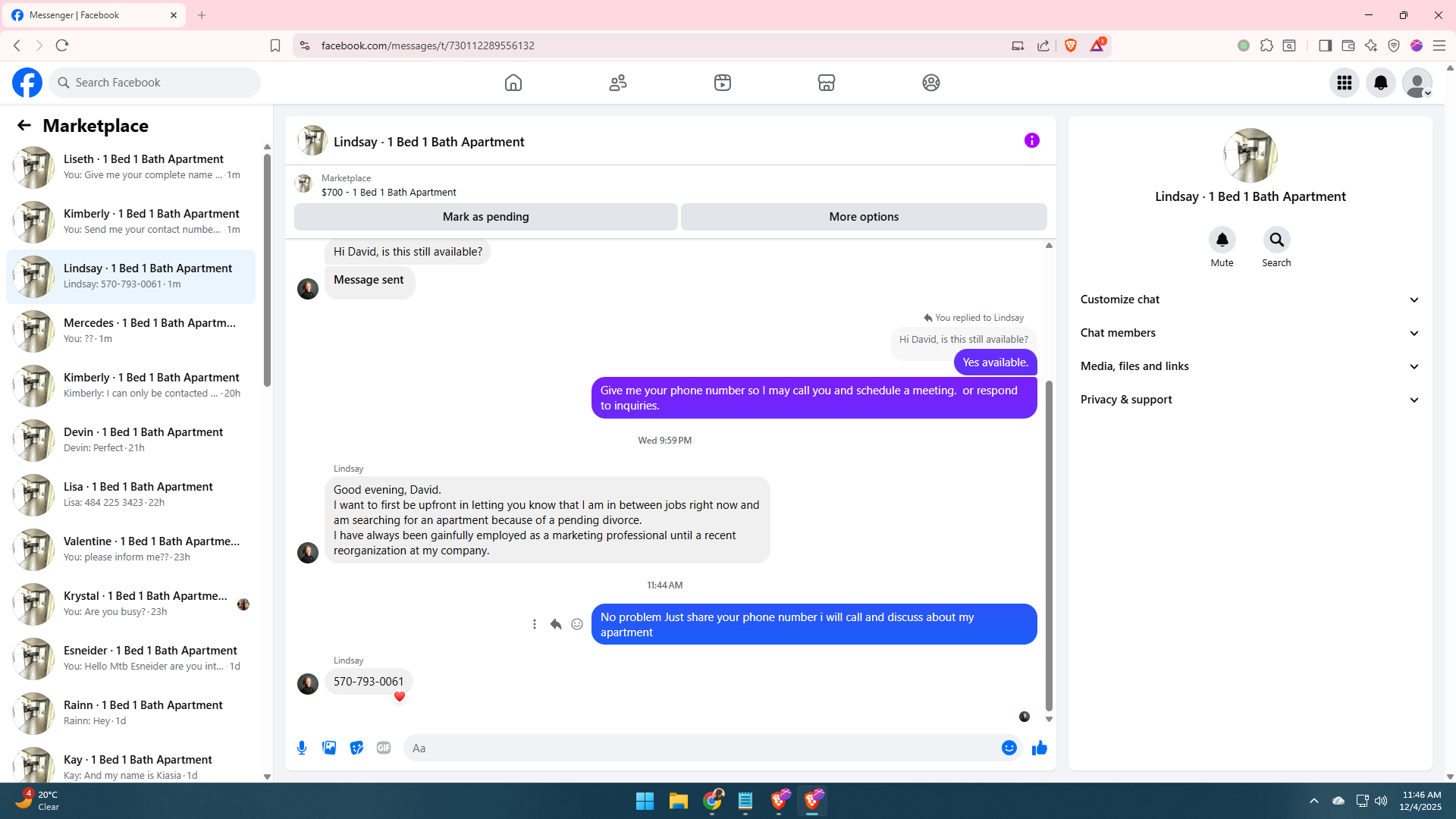Open the sticker picker icon

click(356, 748)
